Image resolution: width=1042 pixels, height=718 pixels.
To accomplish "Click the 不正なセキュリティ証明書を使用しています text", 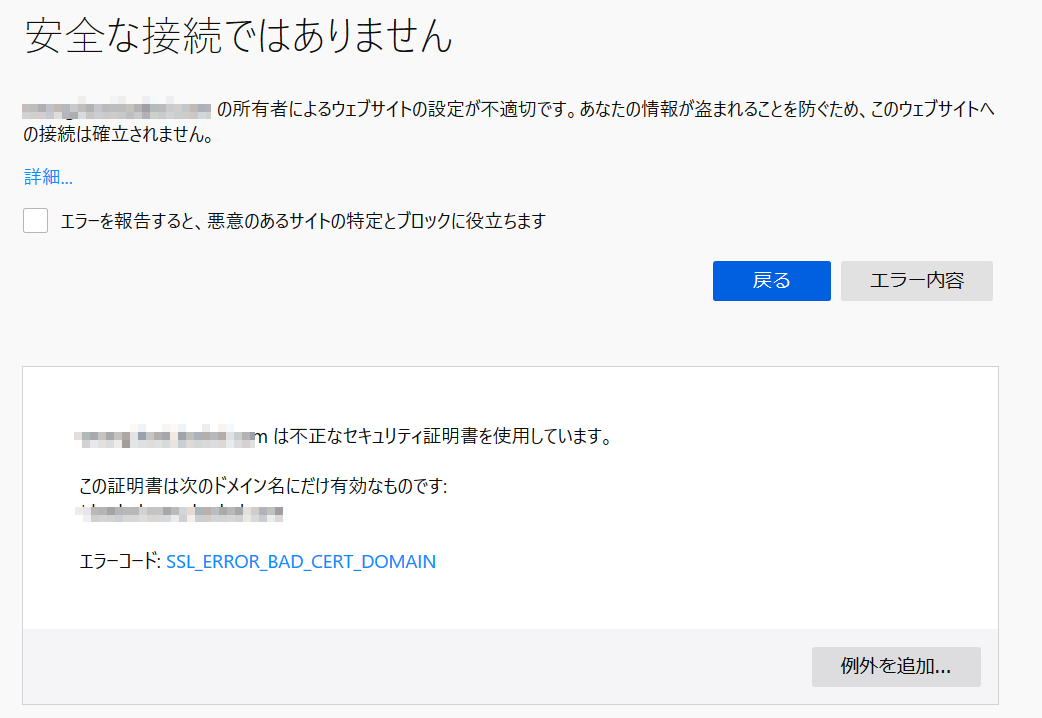I will (x=442, y=436).
